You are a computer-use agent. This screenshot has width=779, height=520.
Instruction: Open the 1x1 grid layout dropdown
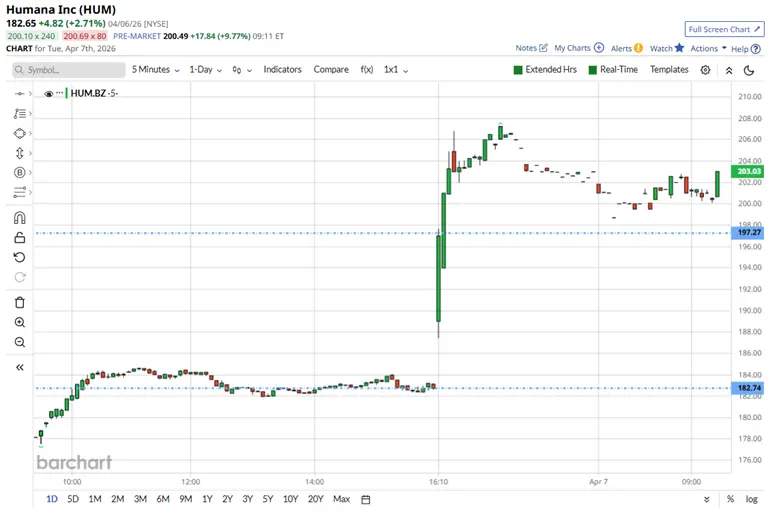point(395,70)
